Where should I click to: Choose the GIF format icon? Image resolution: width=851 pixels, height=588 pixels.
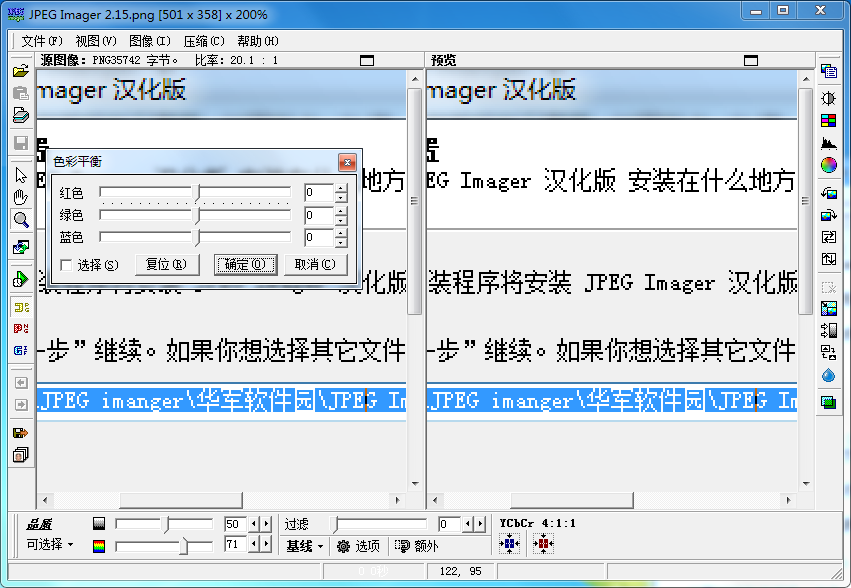[x=21, y=351]
